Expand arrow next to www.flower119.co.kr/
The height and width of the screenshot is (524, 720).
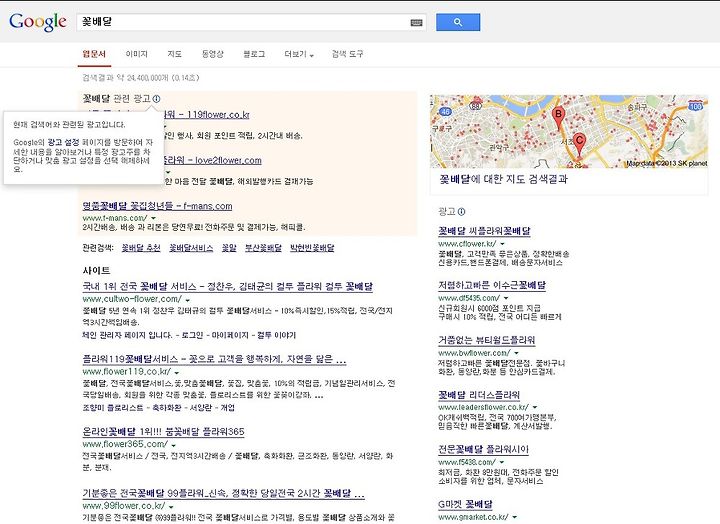pos(177,372)
